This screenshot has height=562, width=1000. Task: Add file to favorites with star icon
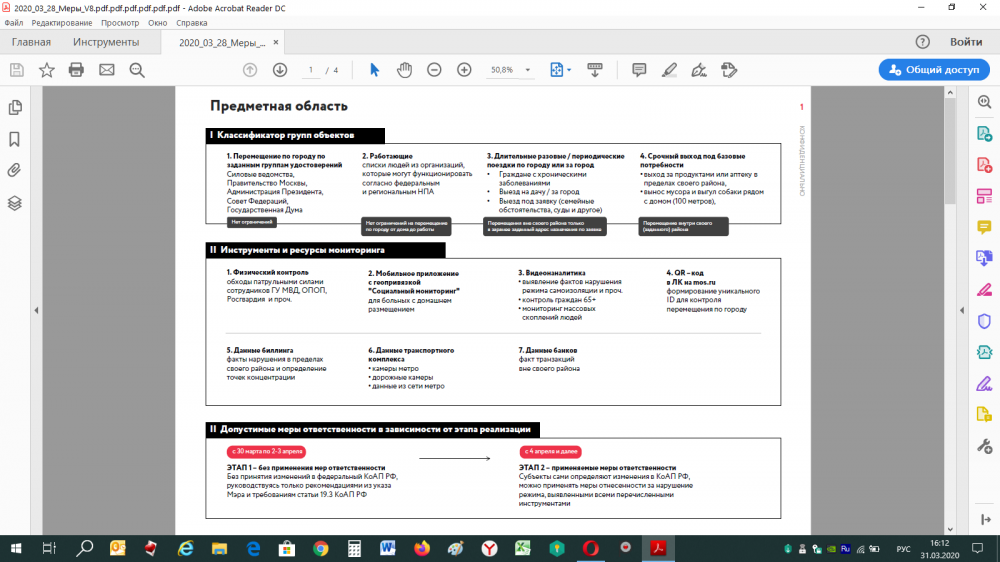(x=46, y=70)
